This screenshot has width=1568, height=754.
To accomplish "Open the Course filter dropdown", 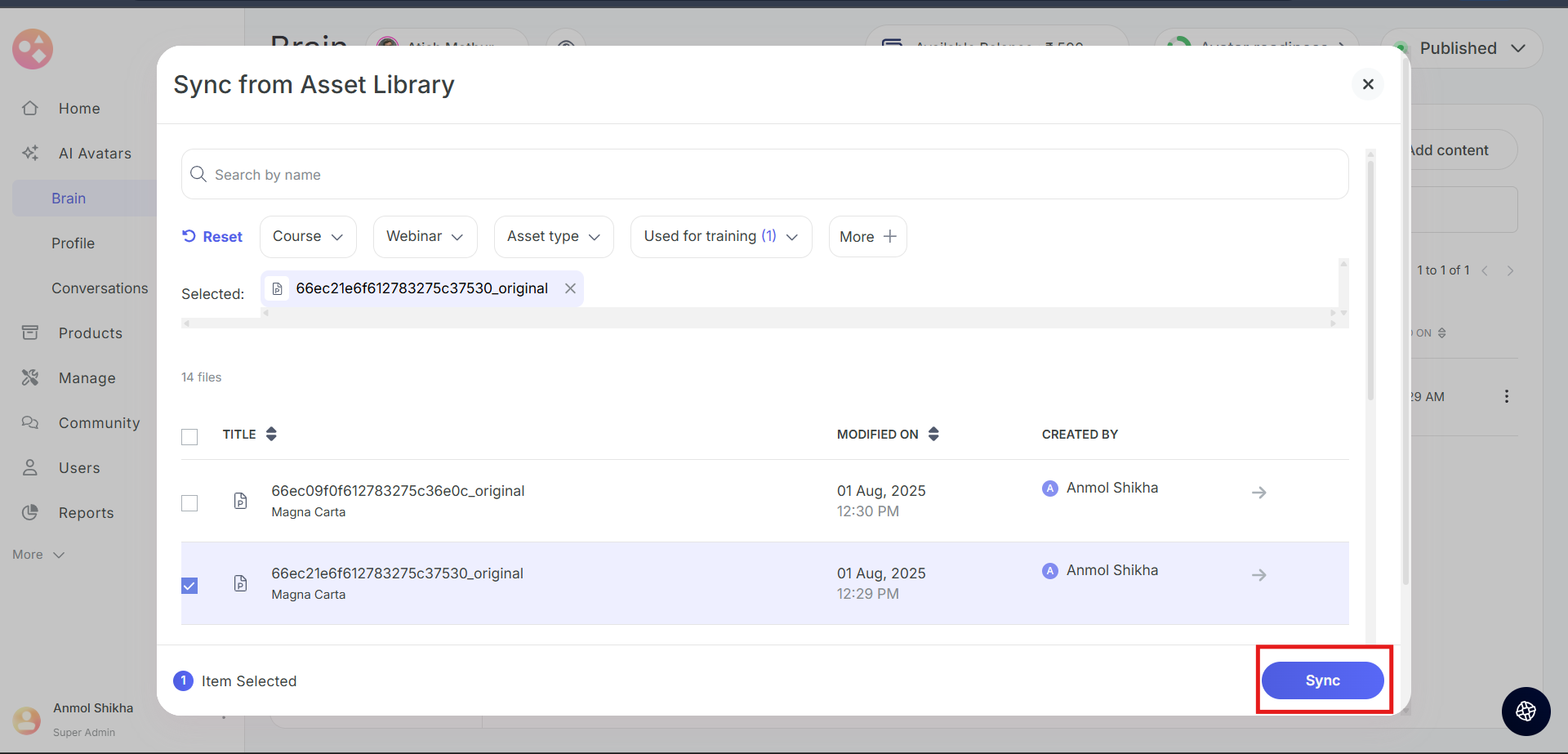I will click(x=308, y=237).
